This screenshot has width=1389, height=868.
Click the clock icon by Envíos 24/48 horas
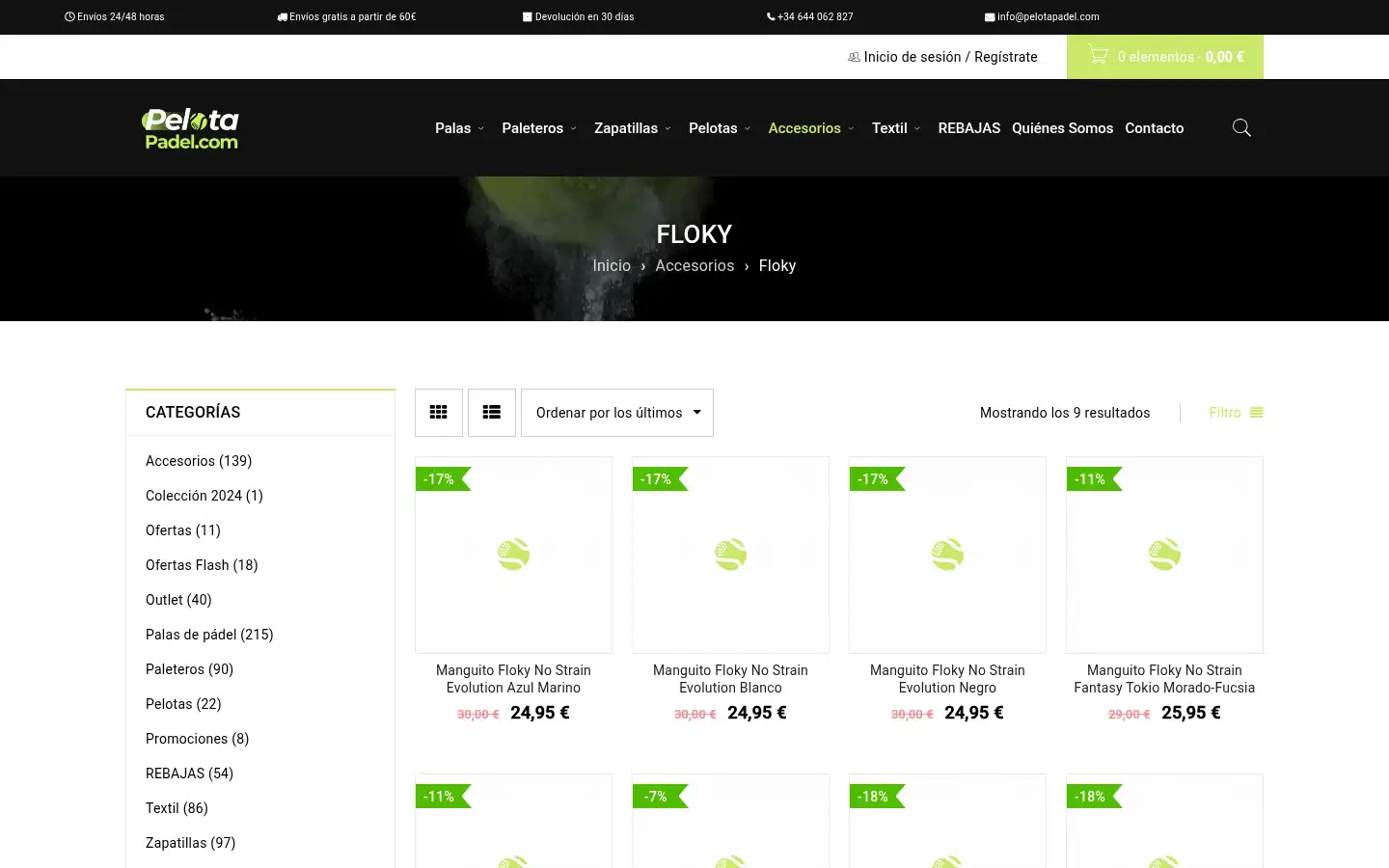pos(69,16)
